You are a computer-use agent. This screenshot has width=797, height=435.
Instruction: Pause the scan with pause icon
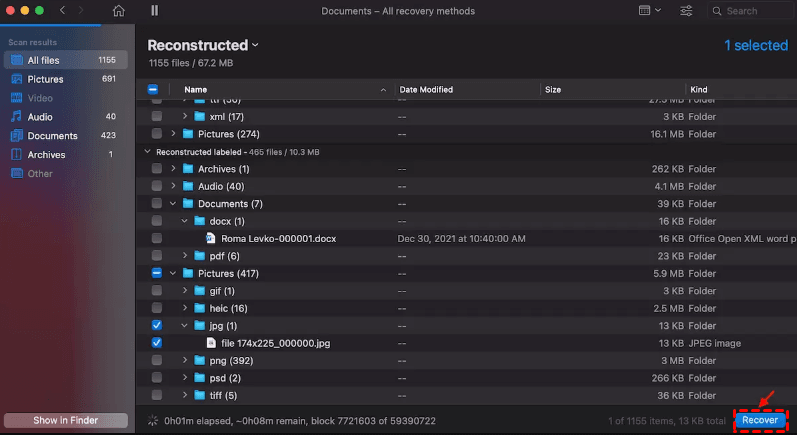coord(154,11)
